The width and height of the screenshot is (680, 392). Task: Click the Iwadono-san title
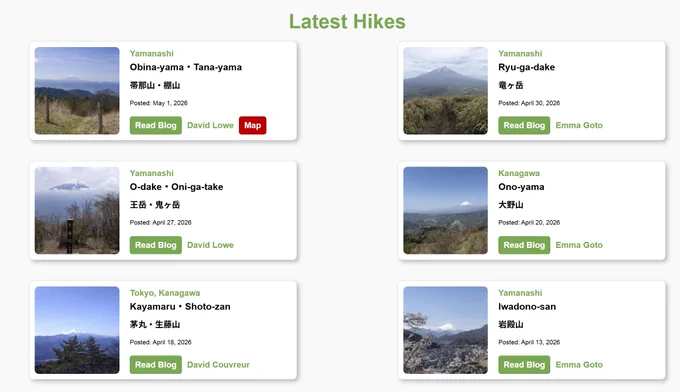coord(527,307)
